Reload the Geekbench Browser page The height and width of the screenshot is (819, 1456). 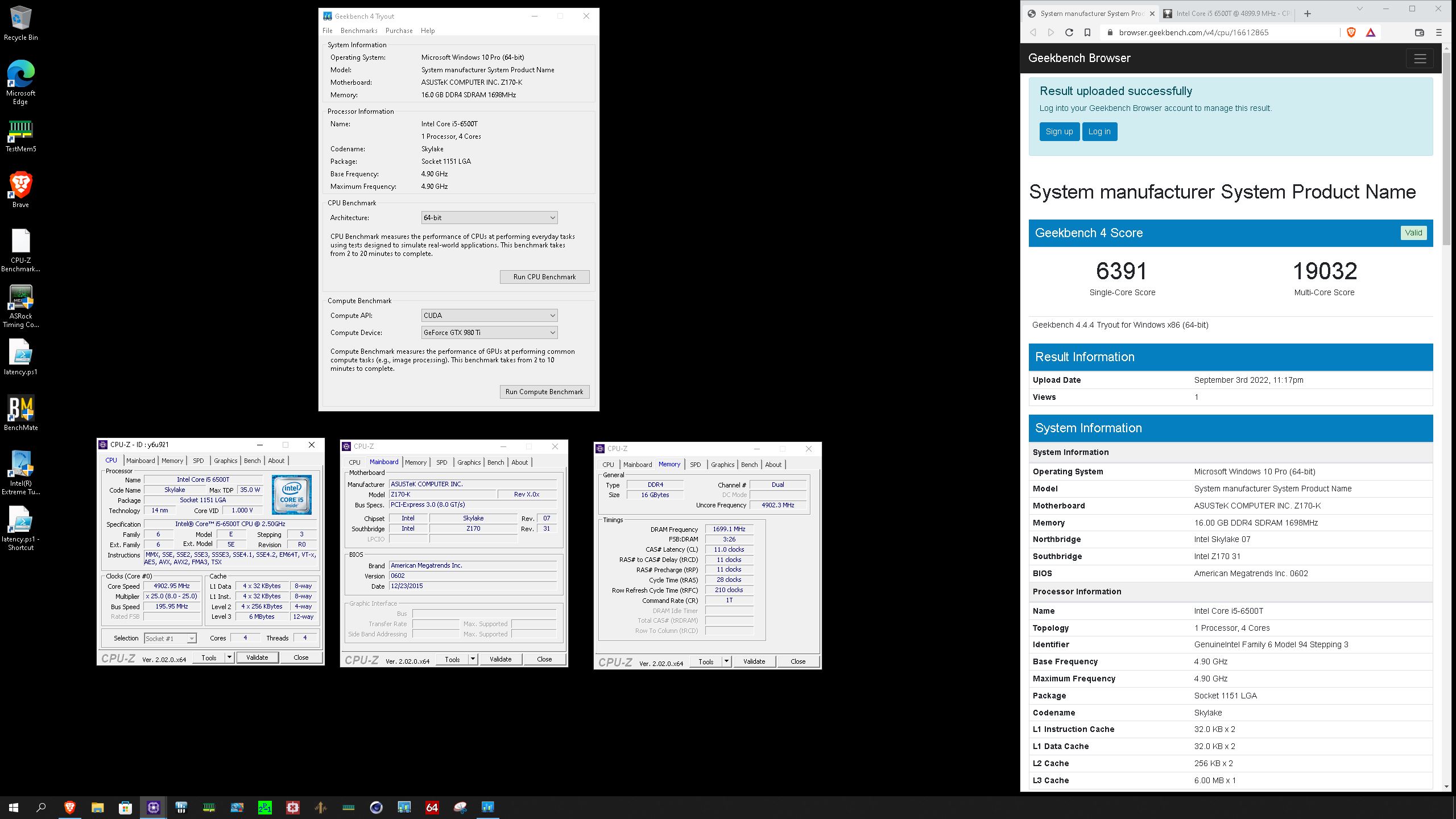(1069, 32)
